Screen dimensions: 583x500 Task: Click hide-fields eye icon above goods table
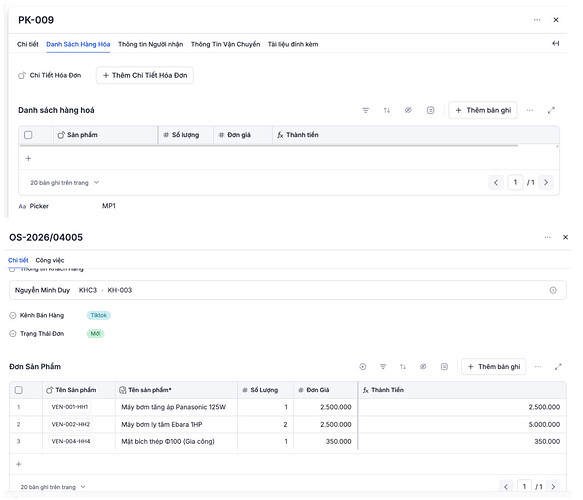408,110
